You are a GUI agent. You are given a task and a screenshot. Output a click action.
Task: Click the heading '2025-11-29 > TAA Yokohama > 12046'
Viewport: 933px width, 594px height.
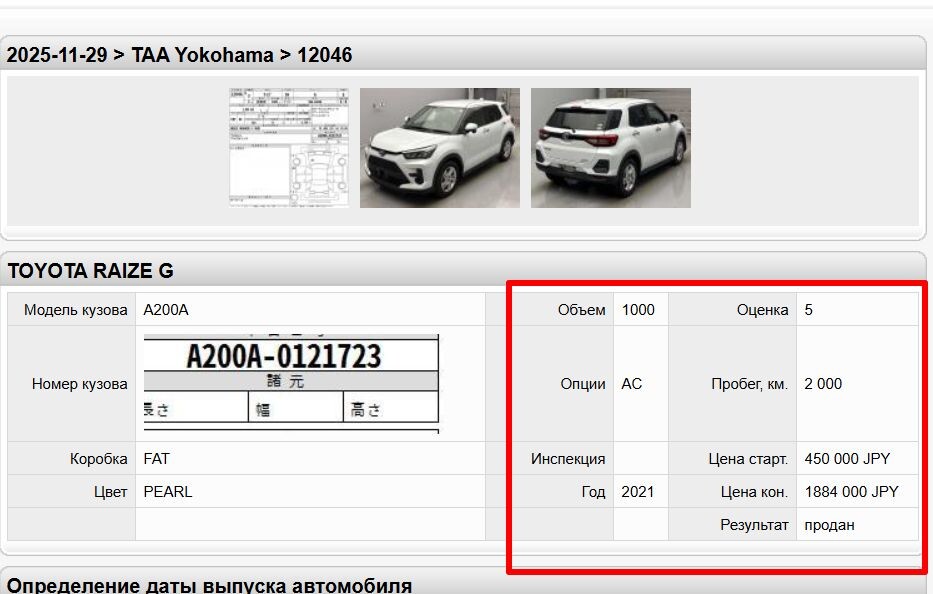click(x=179, y=55)
